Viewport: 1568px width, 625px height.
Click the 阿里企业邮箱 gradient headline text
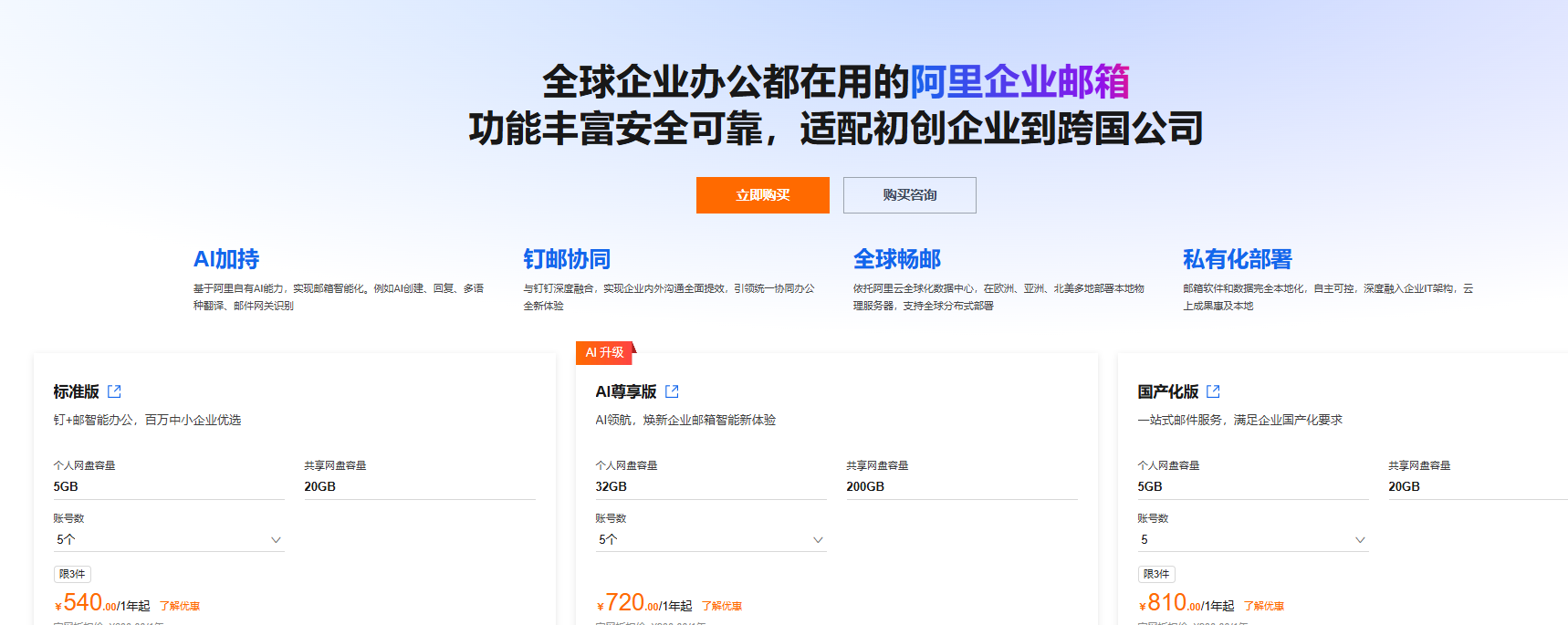pos(1019,81)
